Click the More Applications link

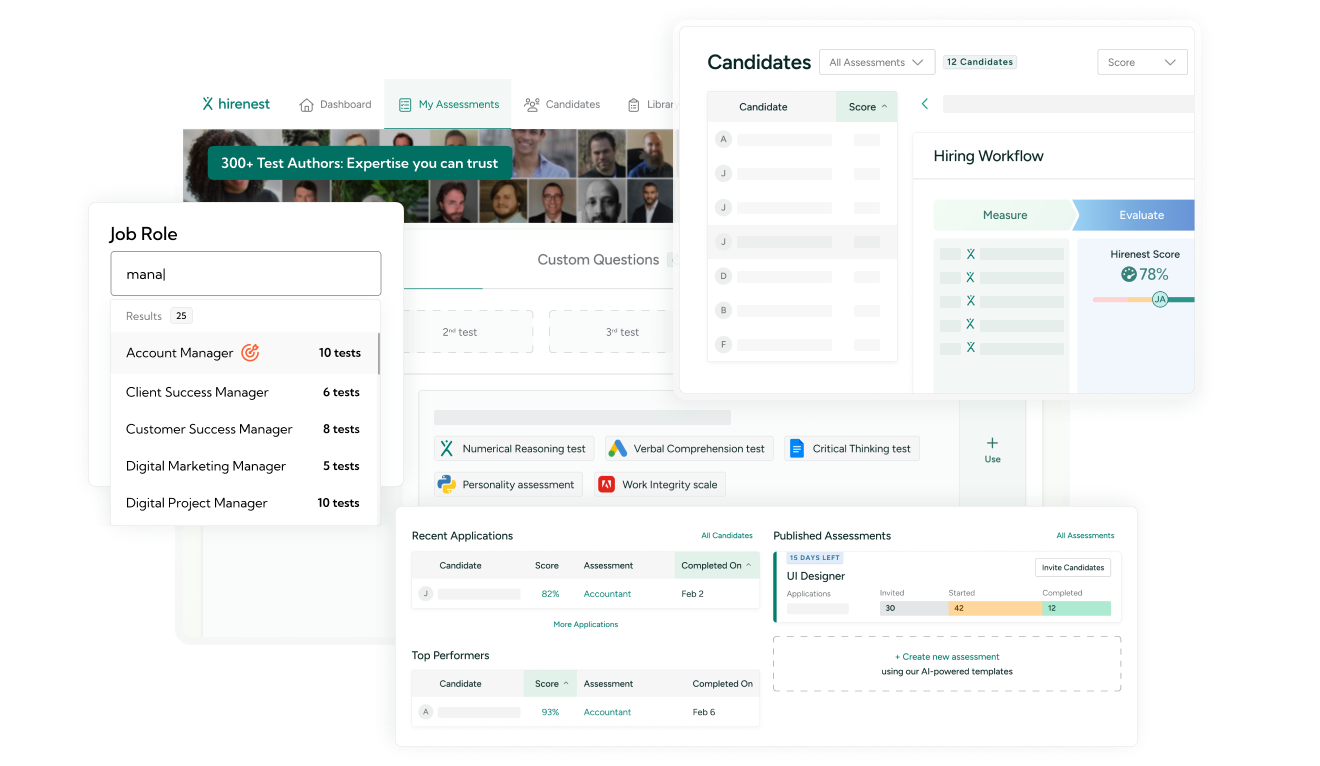tap(585, 624)
